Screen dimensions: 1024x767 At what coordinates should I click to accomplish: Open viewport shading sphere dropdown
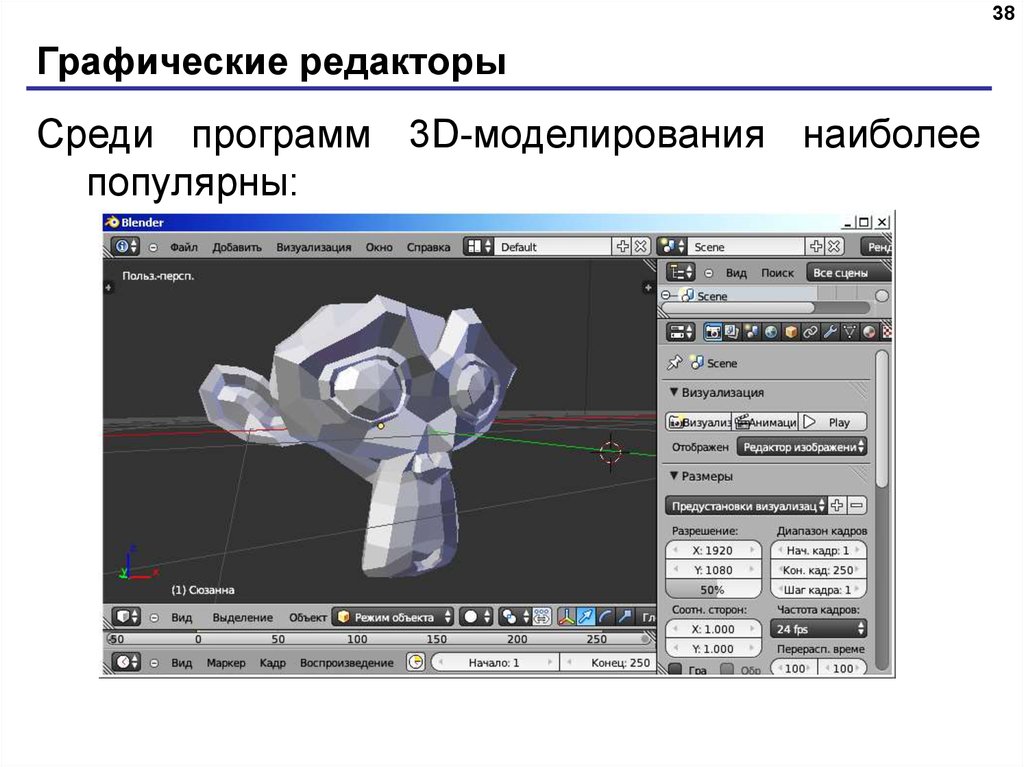pyautogui.click(x=476, y=617)
